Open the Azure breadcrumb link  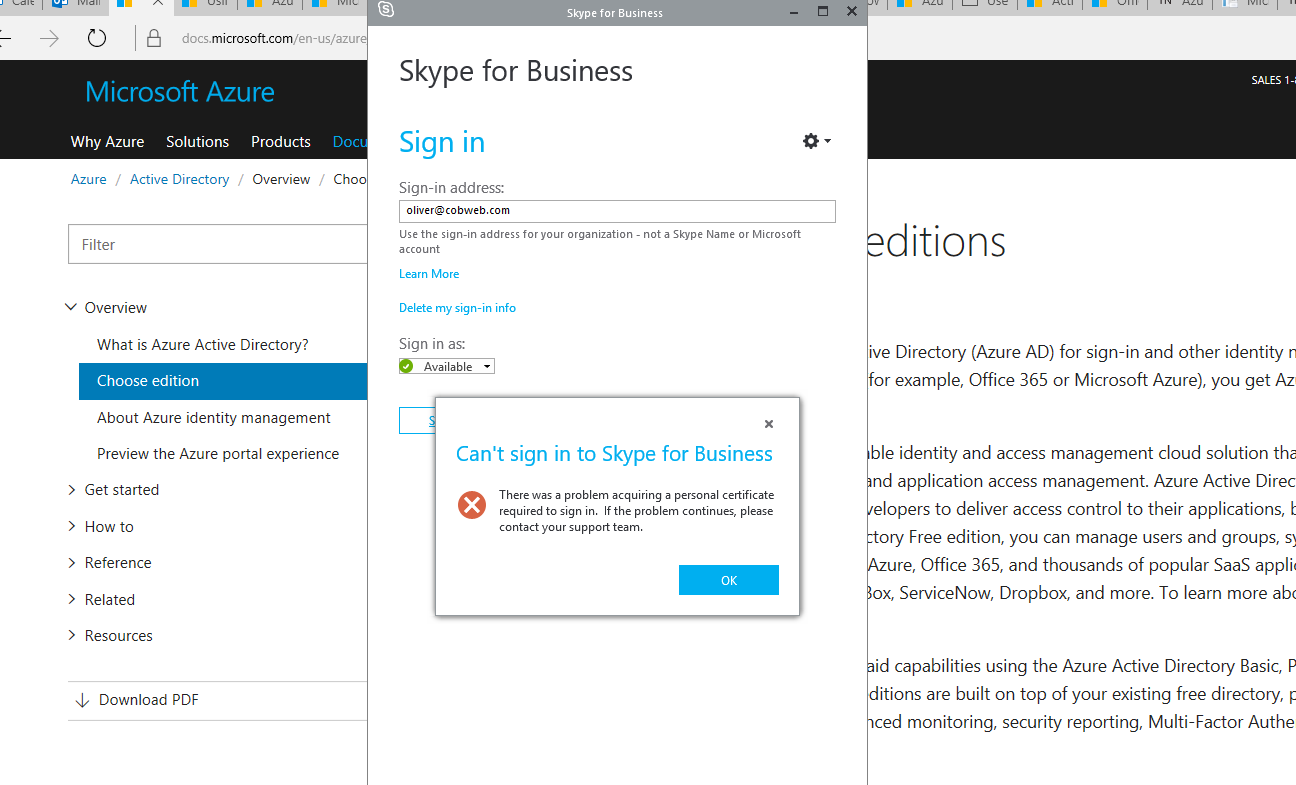click(88, 180)
